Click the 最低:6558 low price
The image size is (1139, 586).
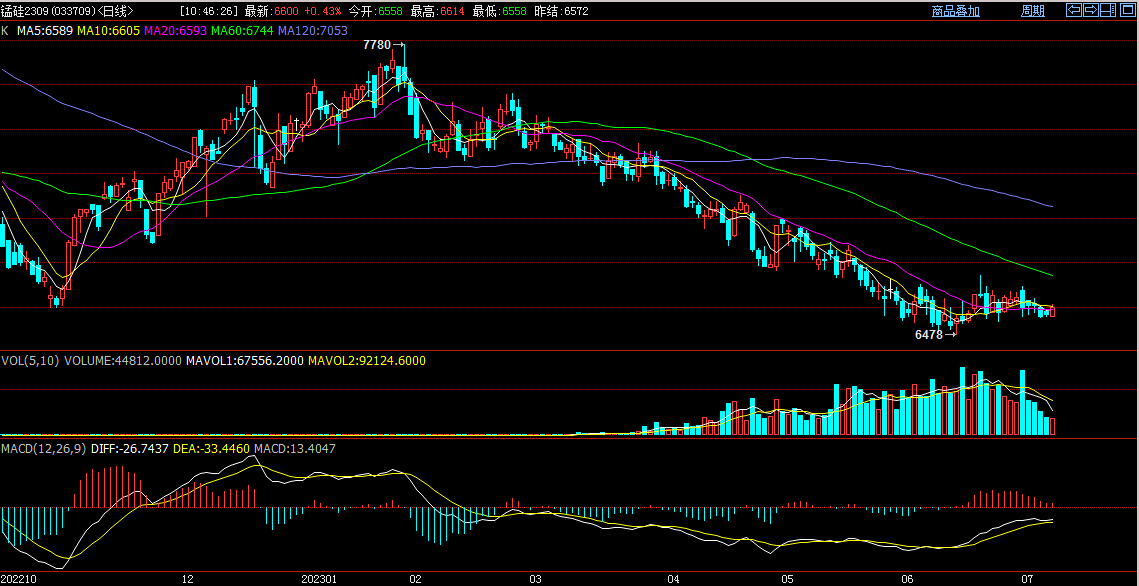pyautogui.click(x=500, y=11)
